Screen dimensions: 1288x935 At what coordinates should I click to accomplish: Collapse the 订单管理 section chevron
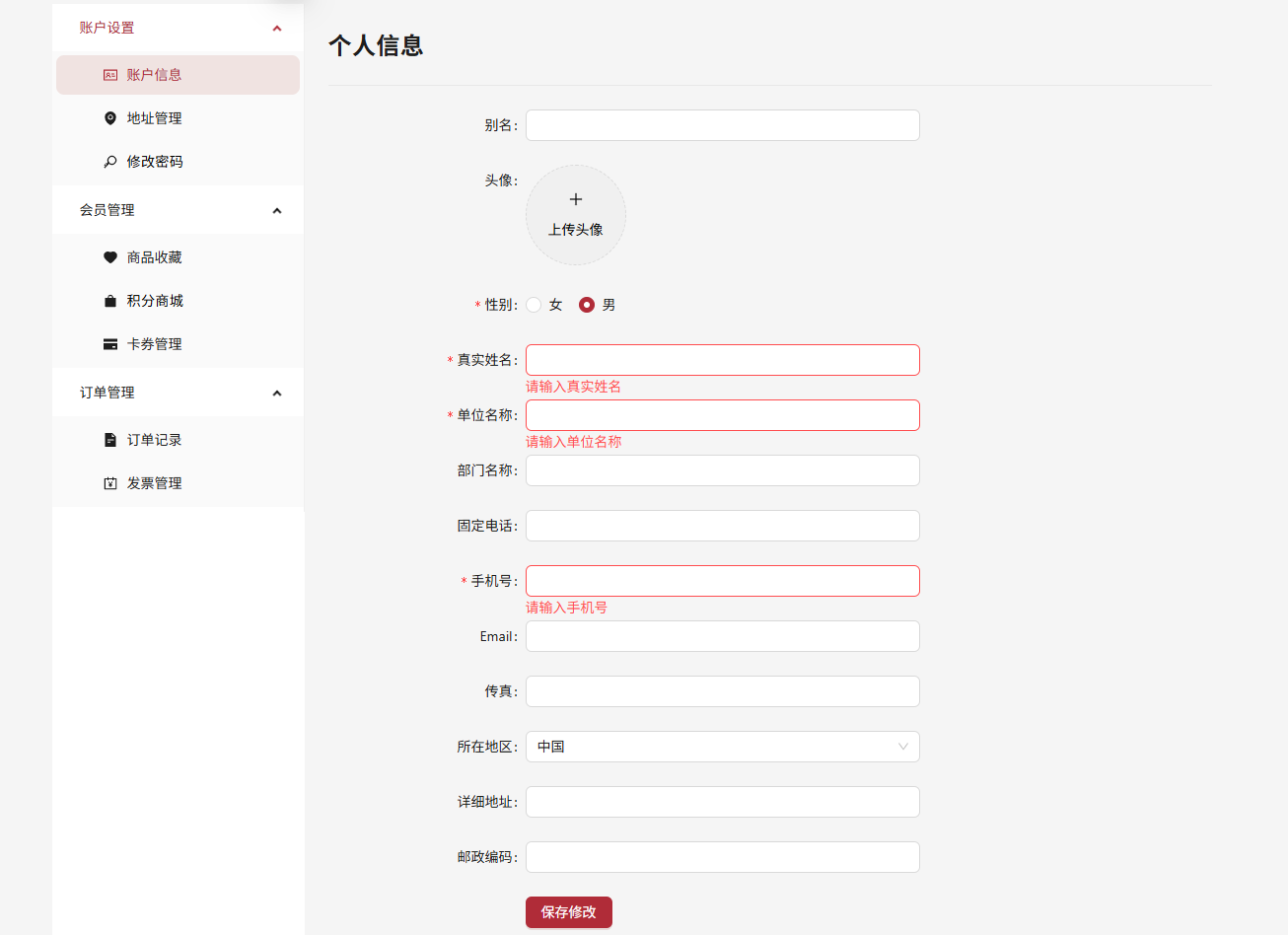(277, 394)
